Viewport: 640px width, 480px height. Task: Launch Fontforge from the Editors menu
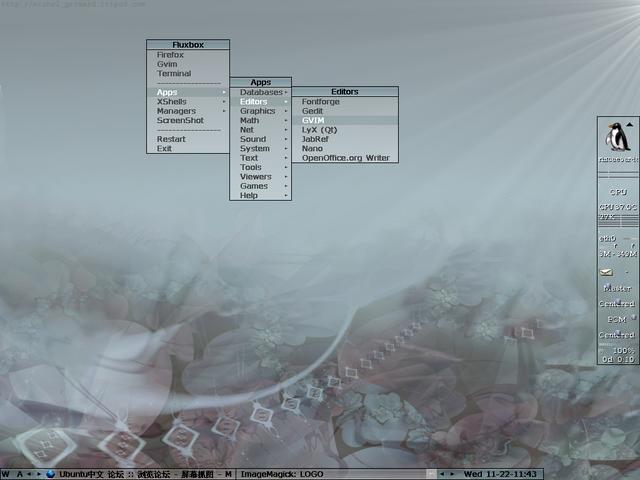tap(345, 102)
